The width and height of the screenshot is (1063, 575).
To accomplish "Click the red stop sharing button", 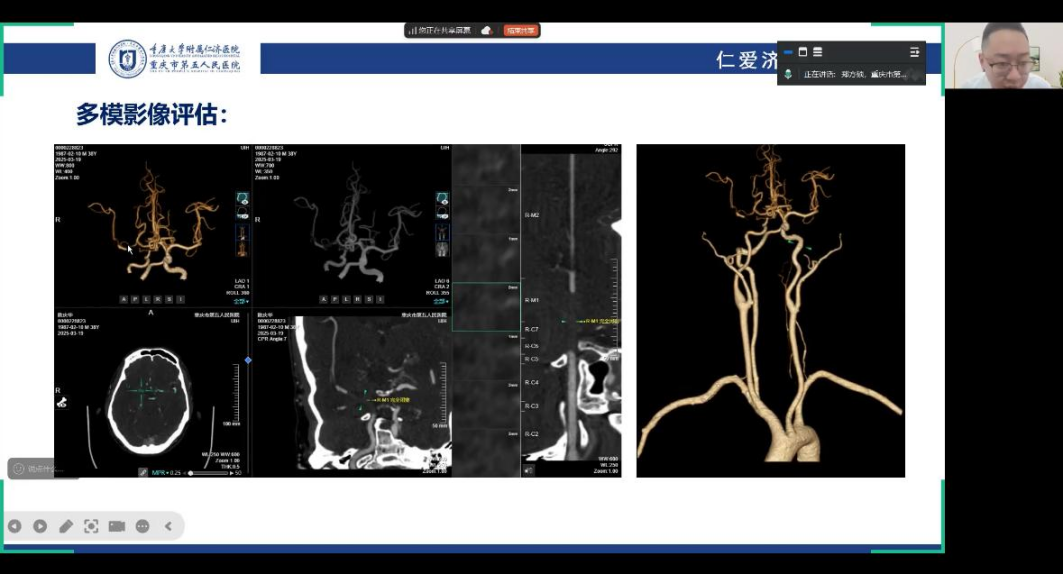I will (x=521, y=31).
